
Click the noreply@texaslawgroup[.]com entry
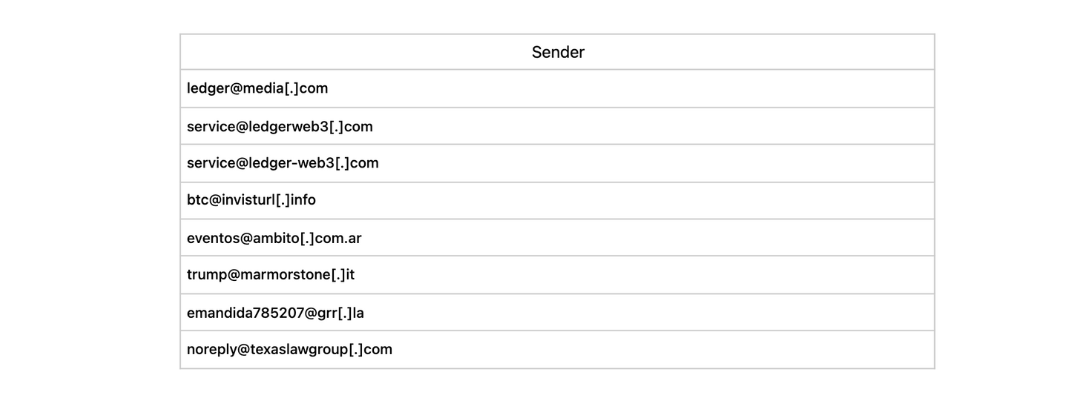(289, 350)
